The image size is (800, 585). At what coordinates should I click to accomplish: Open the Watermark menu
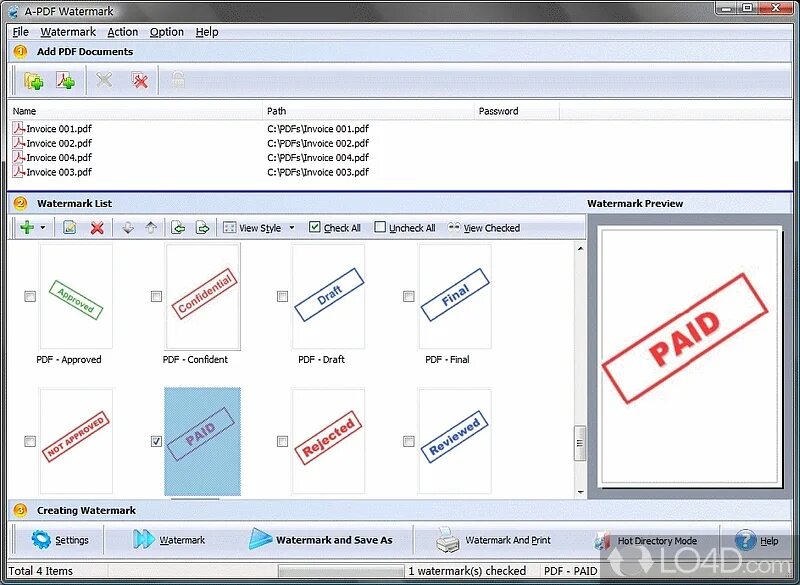pyautogui.click(x=68, y=32)
